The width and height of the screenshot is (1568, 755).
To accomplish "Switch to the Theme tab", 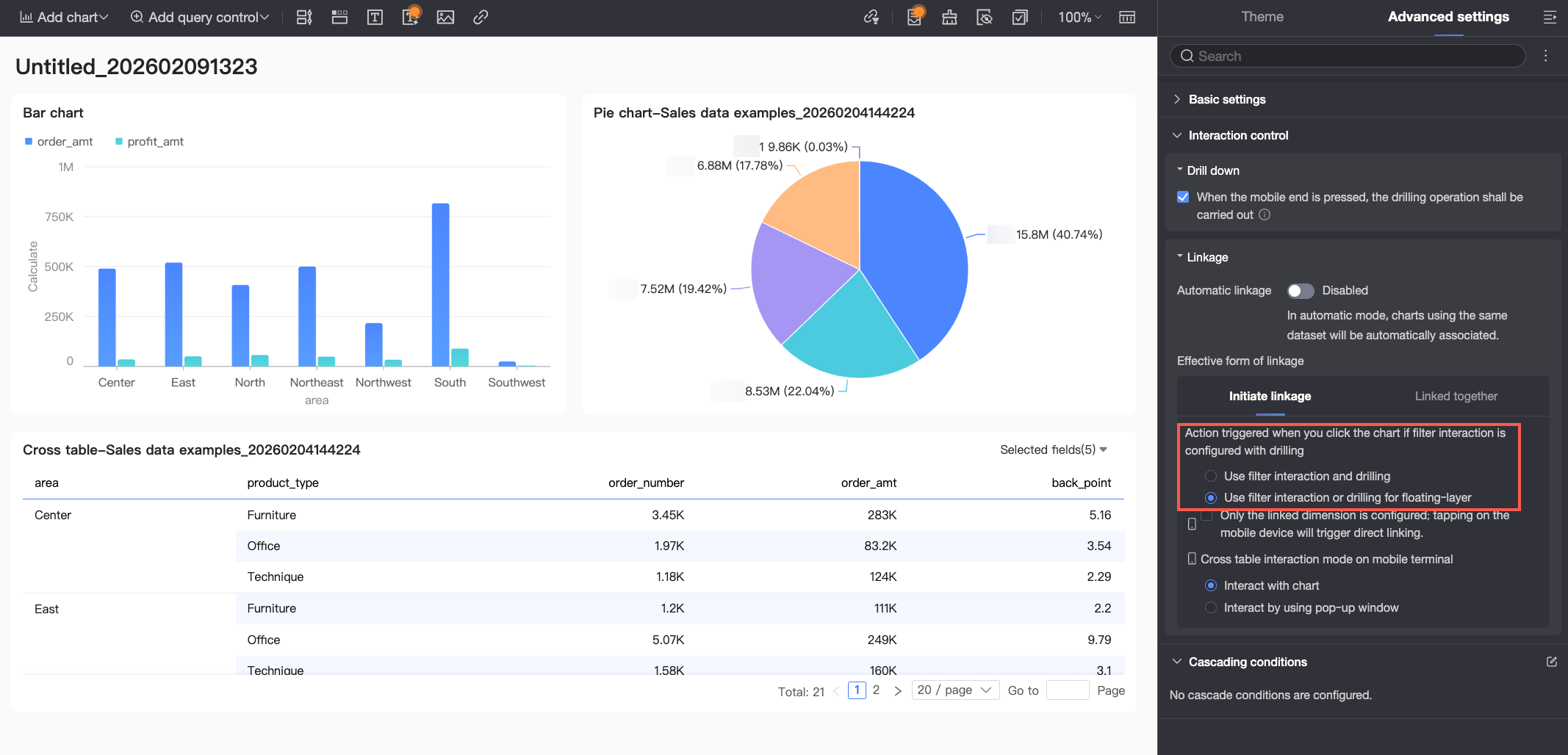I will point(1262,17).
